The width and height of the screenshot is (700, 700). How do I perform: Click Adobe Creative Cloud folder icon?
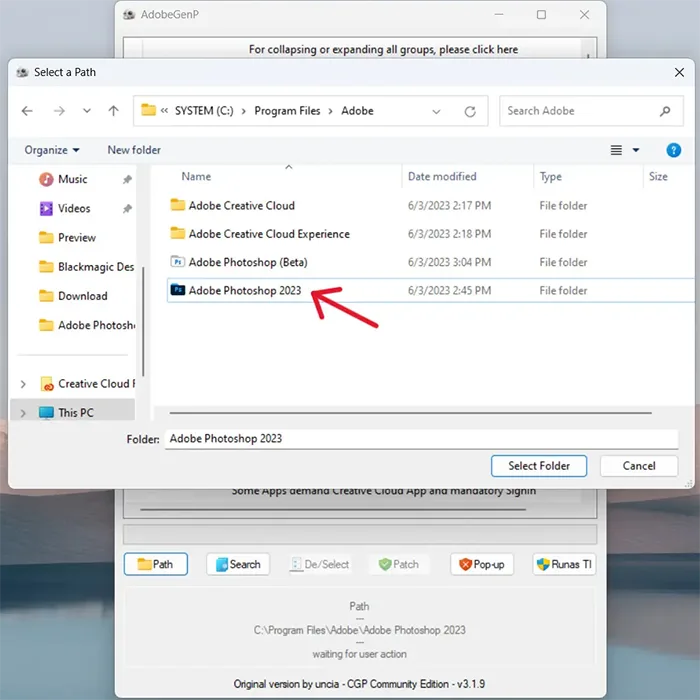click(178, 205)
